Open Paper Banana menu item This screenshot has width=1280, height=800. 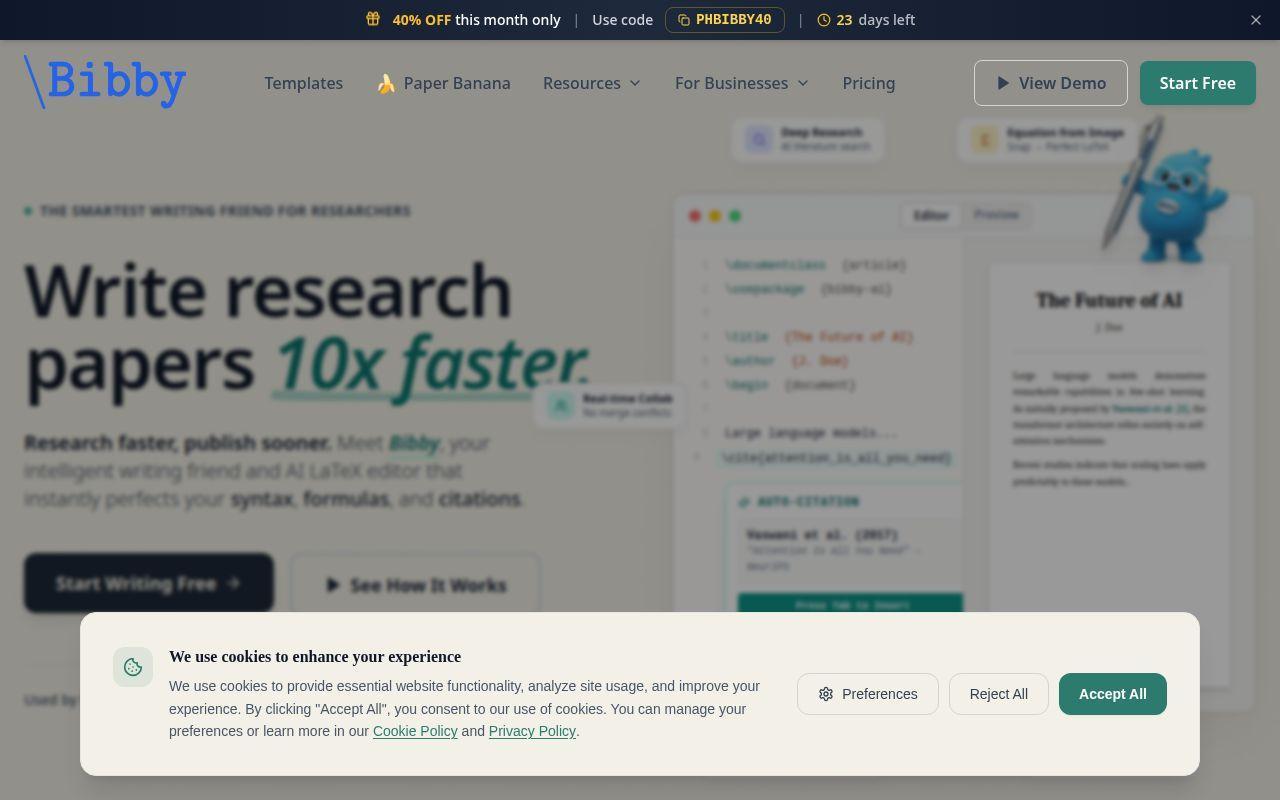coord(443,83)
